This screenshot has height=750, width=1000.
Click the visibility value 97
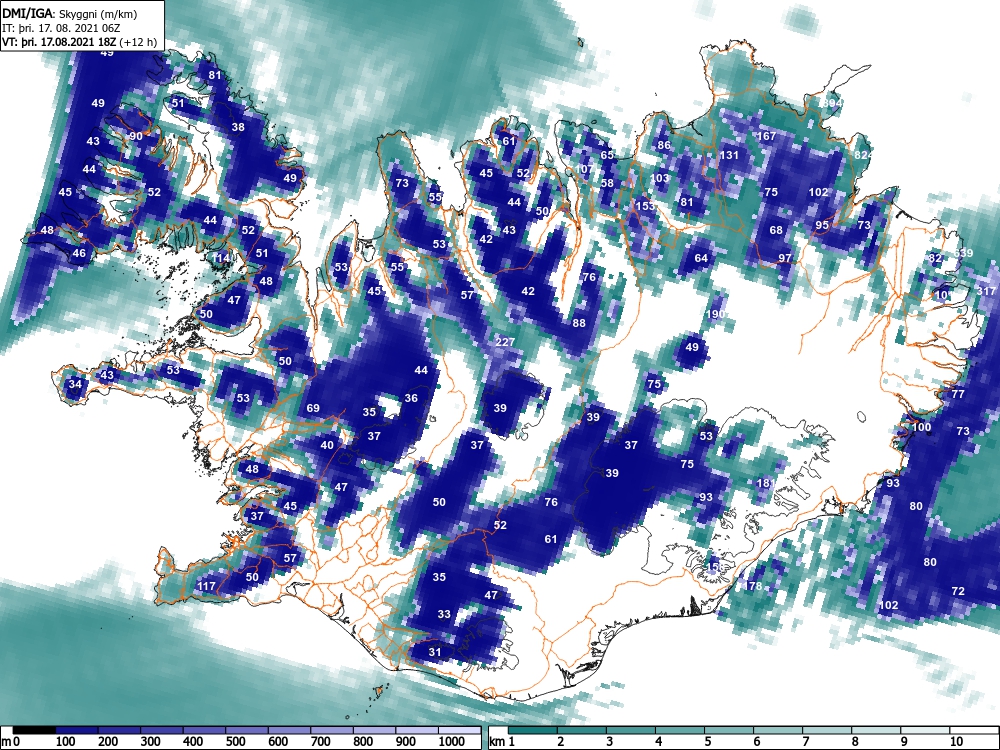[x=784, y=258]
